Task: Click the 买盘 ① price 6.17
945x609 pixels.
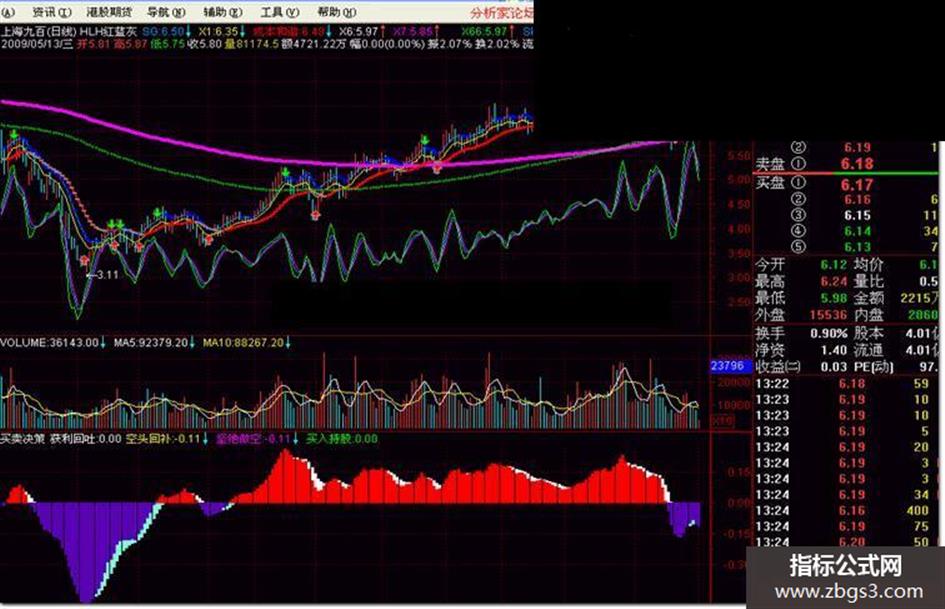Action: pyautogui.click(x=857, y=185)
